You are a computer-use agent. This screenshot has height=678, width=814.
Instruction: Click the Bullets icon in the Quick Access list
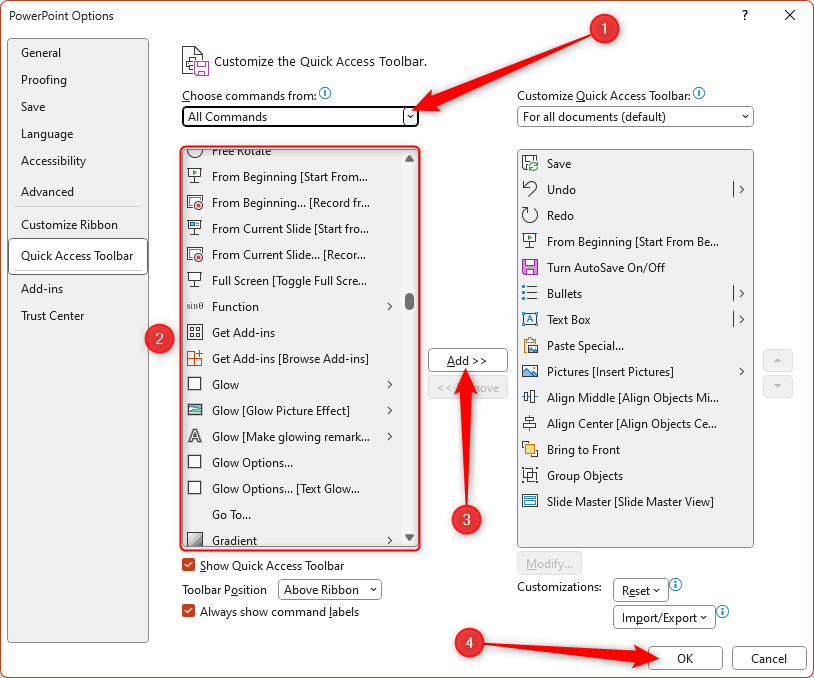point(530,293)
